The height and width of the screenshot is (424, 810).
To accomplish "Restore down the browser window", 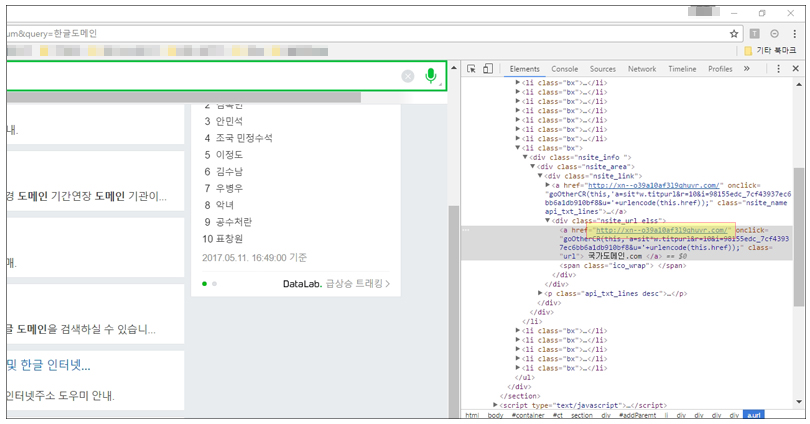I will [x=762, y=13].
